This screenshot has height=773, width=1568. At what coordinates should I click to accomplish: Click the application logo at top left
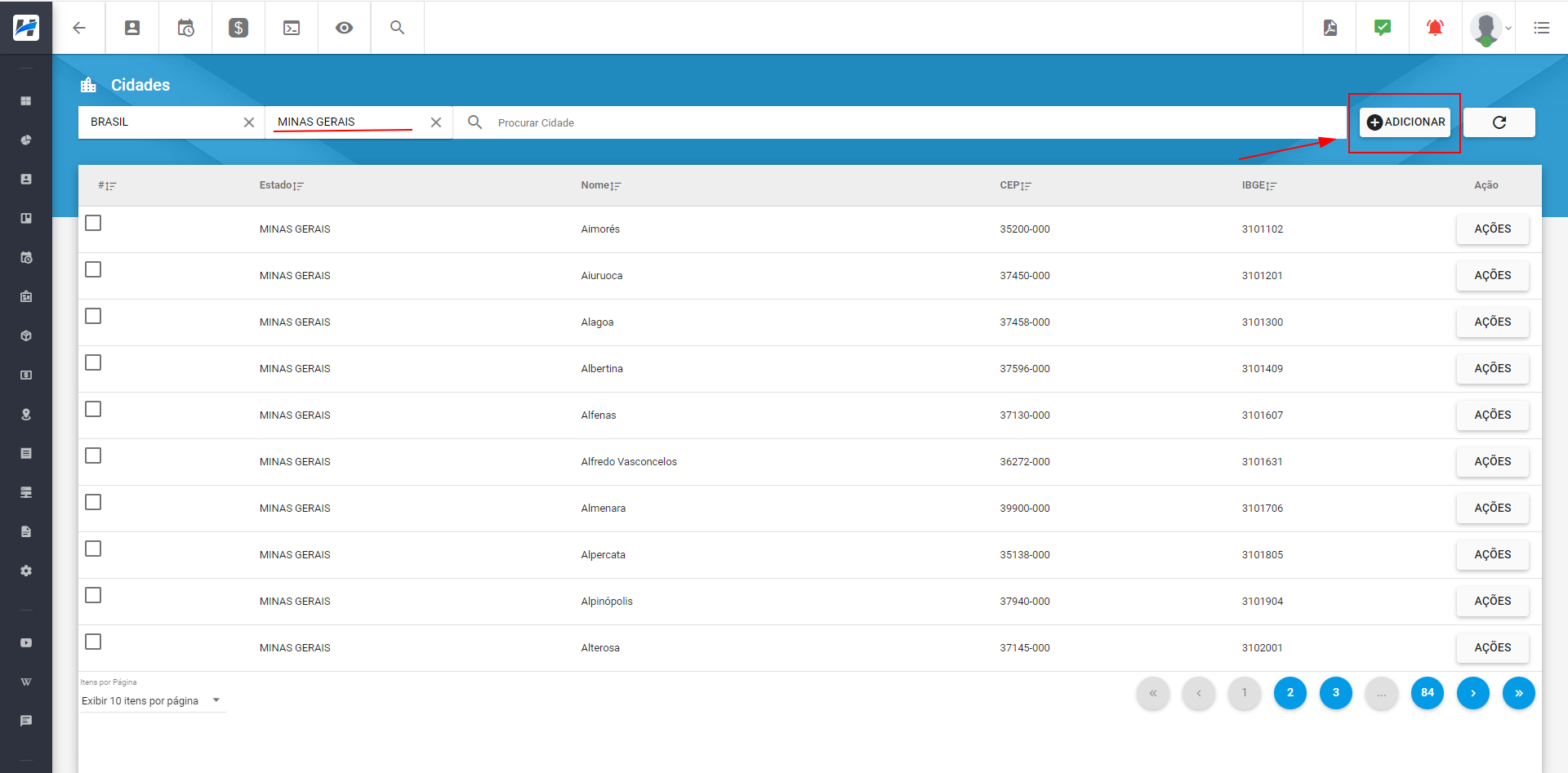[26, 28]
